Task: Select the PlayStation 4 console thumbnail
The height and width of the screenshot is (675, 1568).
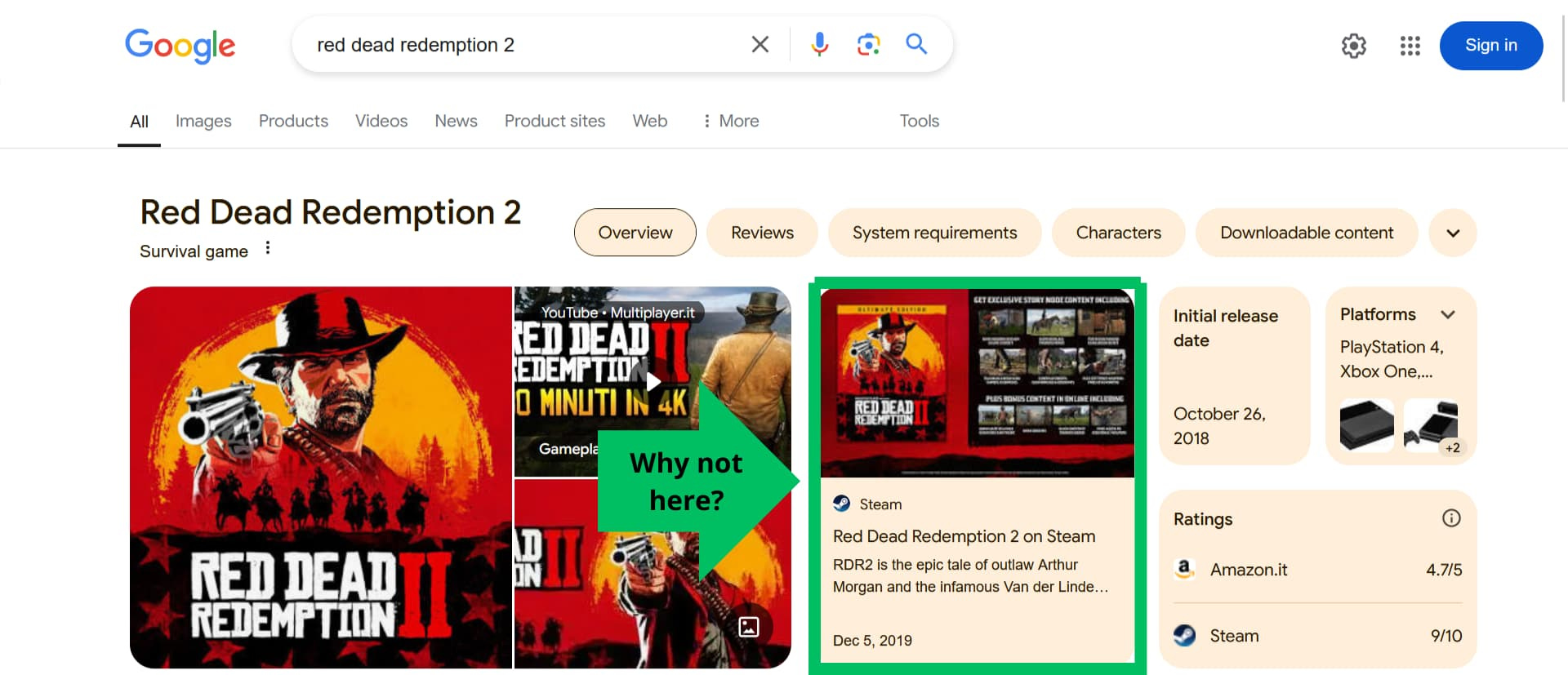Action: coord(1367,425)
